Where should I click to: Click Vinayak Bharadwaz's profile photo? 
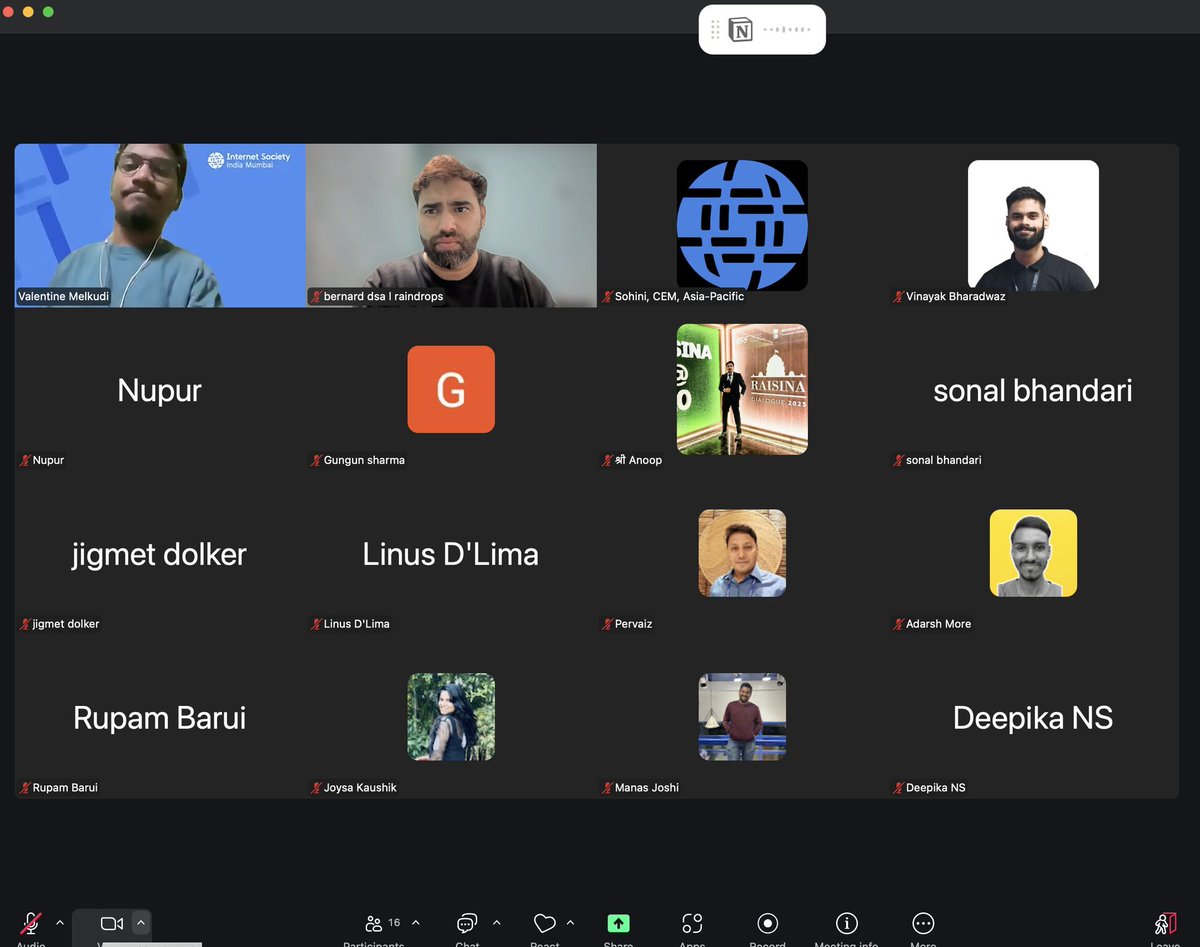(x=1033, y=225)
